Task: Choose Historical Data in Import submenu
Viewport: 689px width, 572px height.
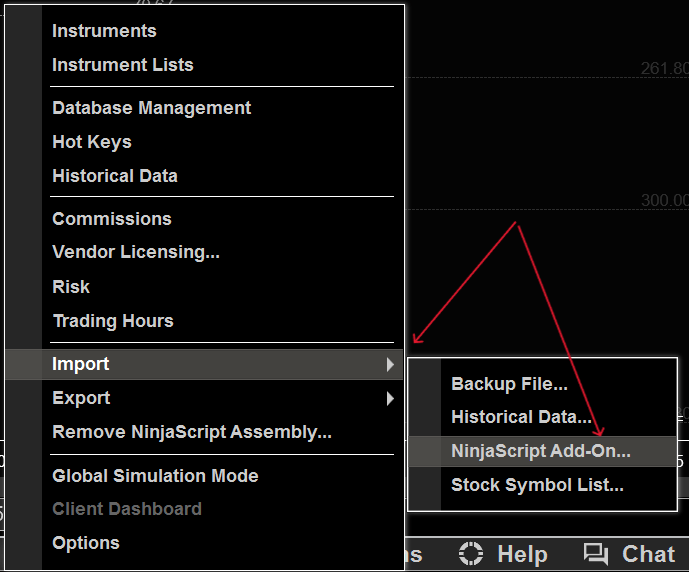Action: click(x=521, y=417)
